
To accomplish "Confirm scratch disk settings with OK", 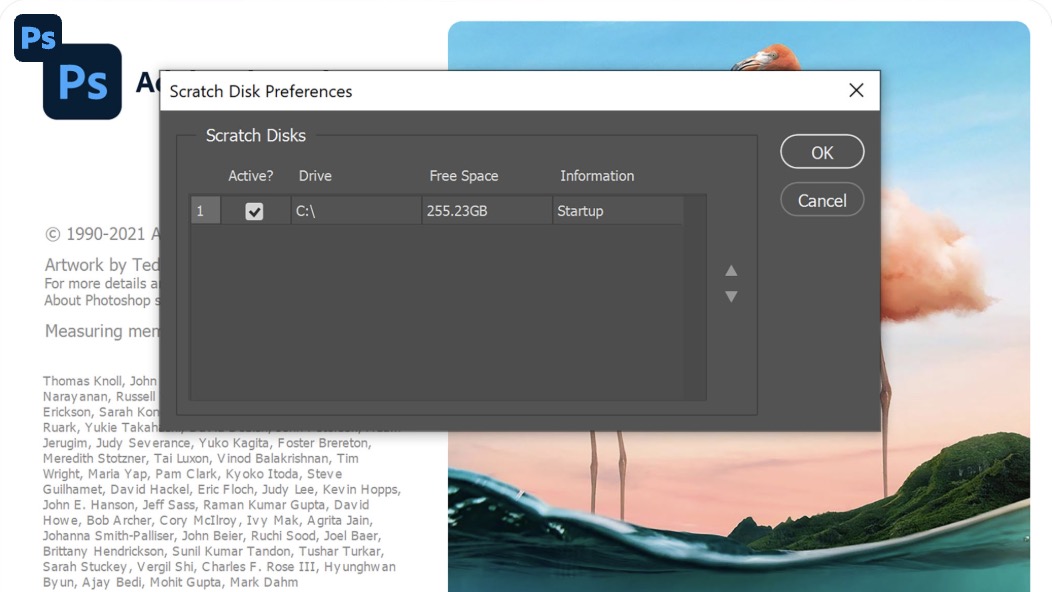I will click(x=822, y=152).
